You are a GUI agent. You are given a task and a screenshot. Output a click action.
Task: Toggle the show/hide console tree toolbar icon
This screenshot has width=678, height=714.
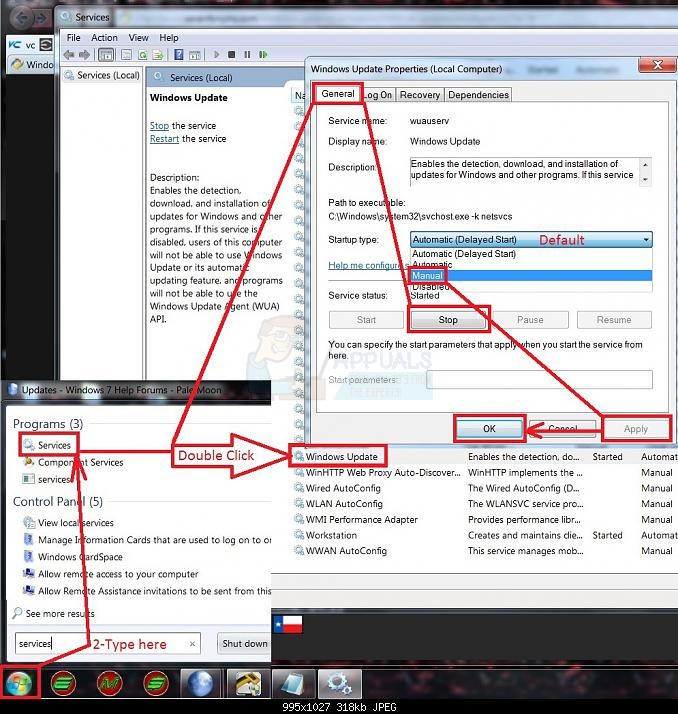point(106,55)
